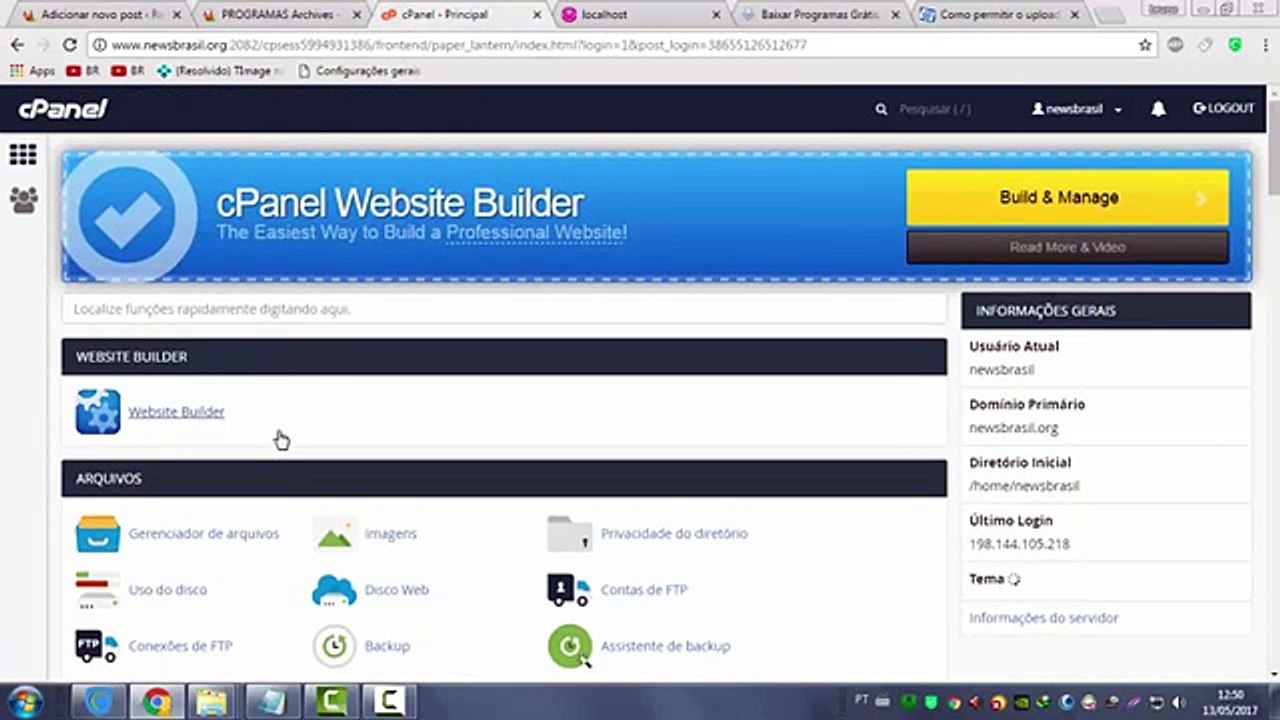Image resolution: width=1280 pixels, height=720 pixels.
Task: Click the volume speaker icon in system tray
Action: (1178, 702)
